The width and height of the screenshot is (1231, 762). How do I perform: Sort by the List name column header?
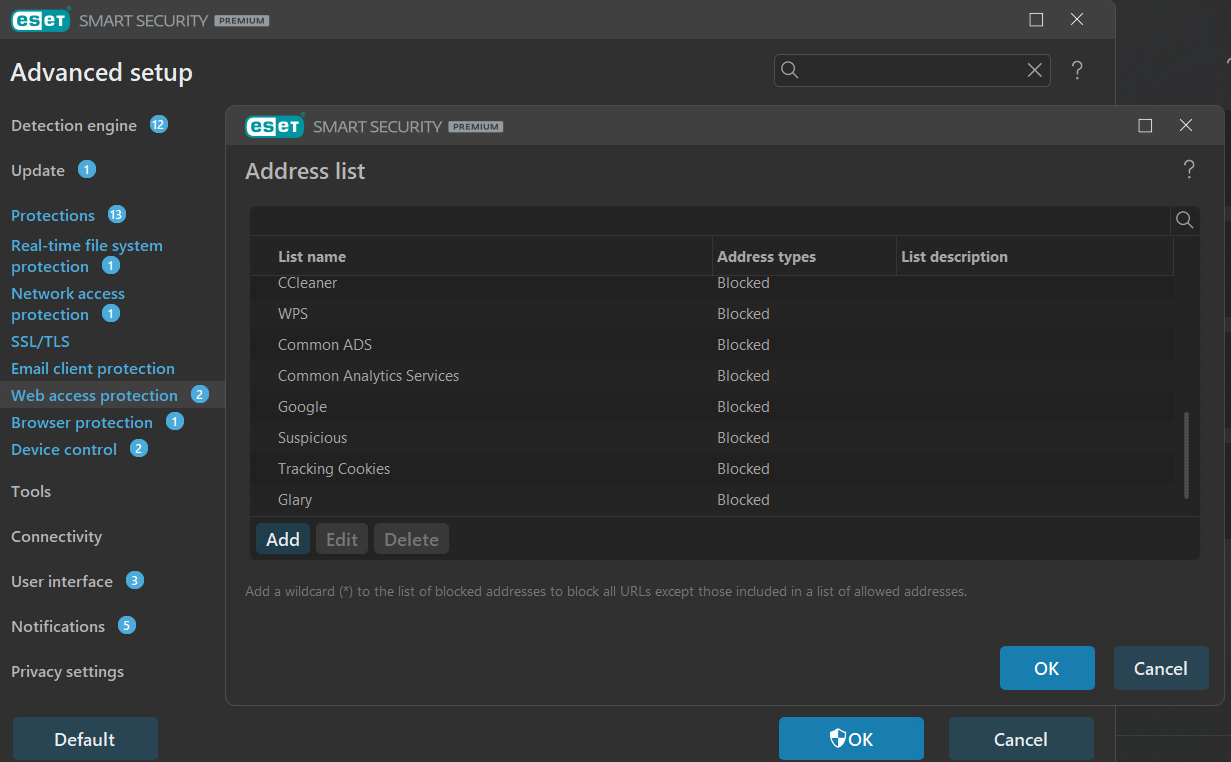point(312,257)
